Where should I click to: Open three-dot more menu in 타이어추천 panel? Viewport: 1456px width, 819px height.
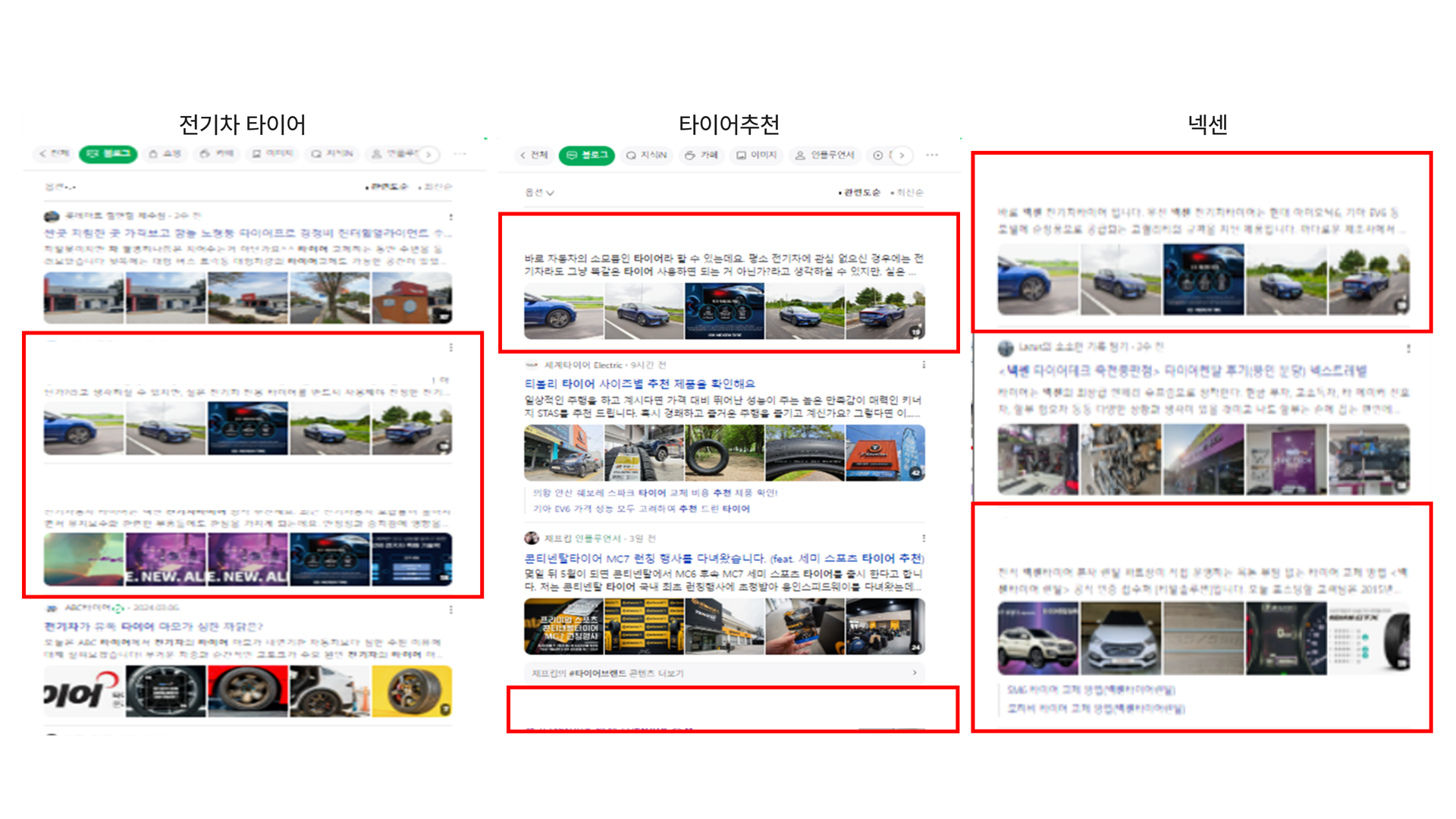[x=932, y=155]
